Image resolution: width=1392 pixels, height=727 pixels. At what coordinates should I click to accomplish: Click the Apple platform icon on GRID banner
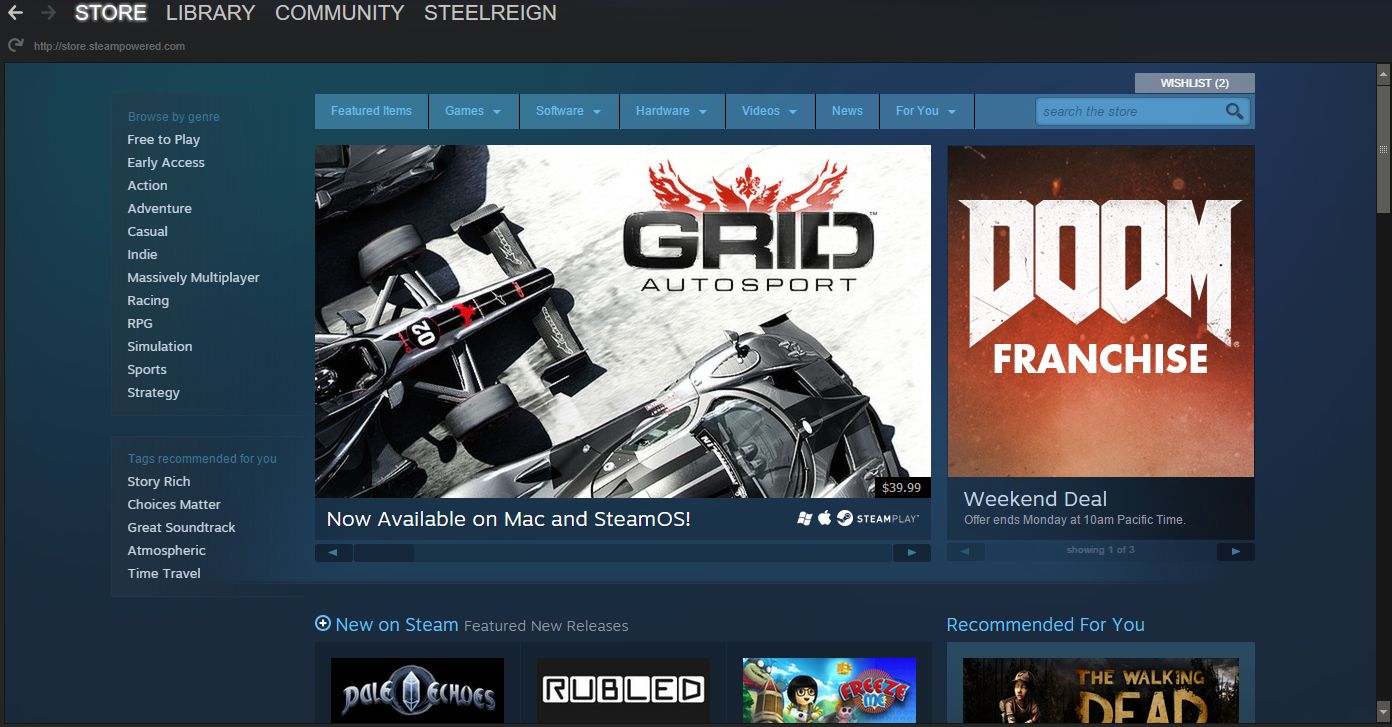coord(825,518)
